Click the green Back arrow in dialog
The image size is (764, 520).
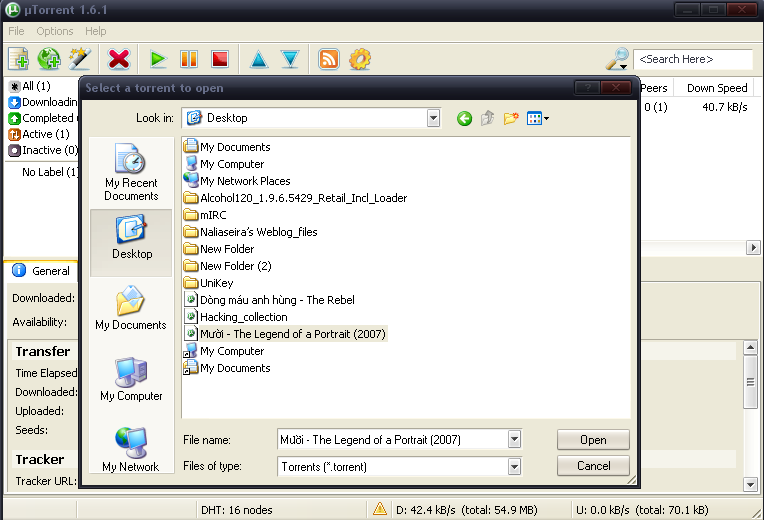[x=464, y=118]
